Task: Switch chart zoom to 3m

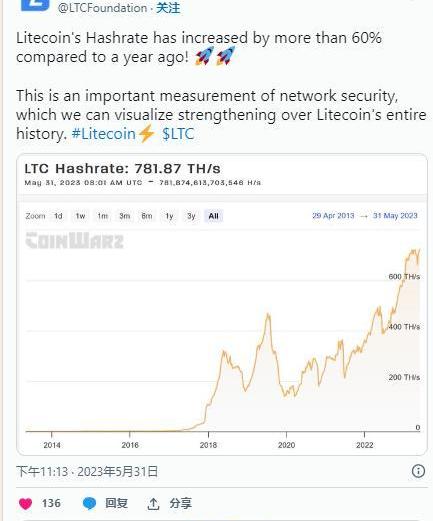Action: 125,216
